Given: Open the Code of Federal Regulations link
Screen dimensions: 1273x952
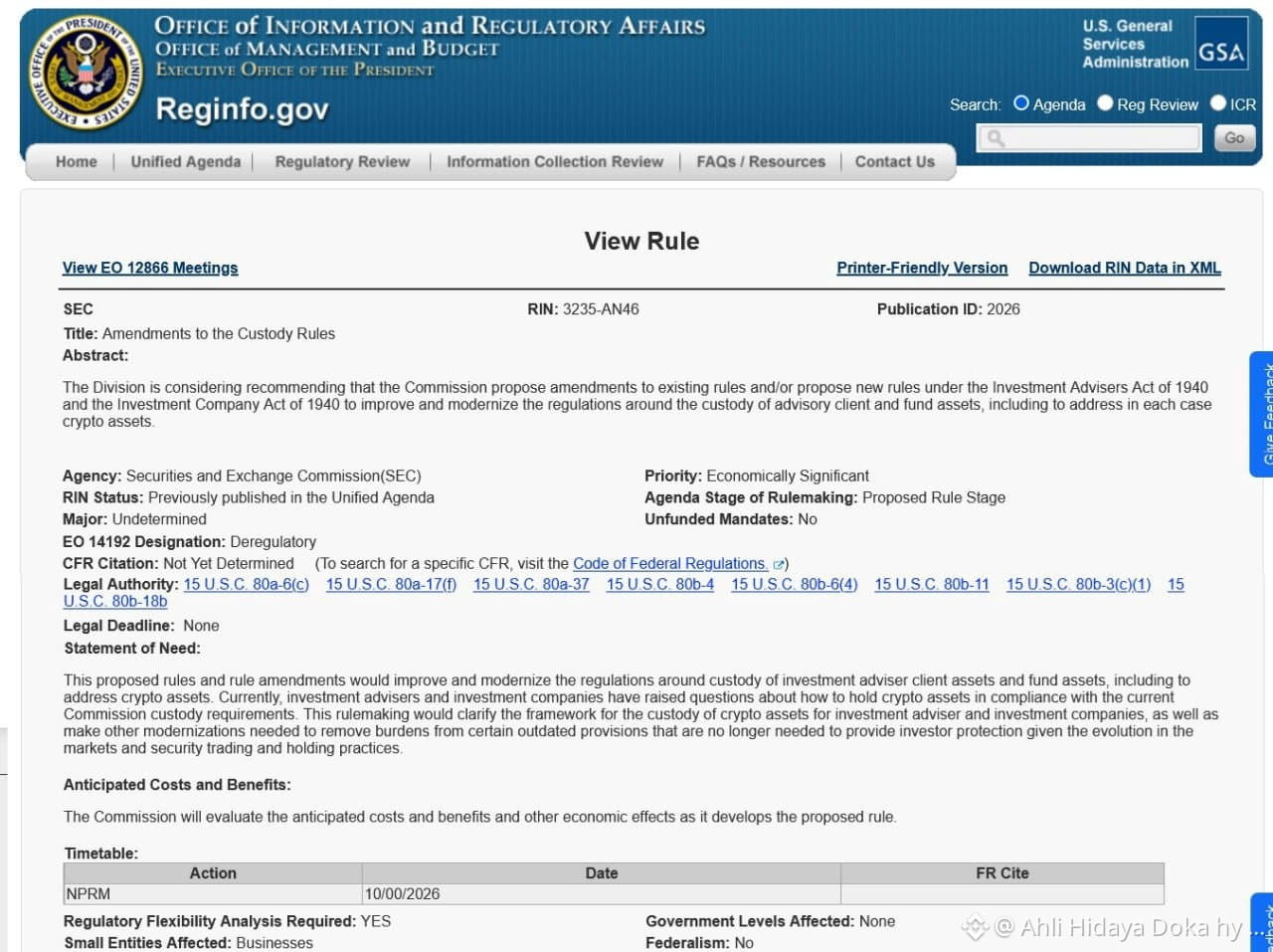Looking at the screenshot, I should coord(670,564).
